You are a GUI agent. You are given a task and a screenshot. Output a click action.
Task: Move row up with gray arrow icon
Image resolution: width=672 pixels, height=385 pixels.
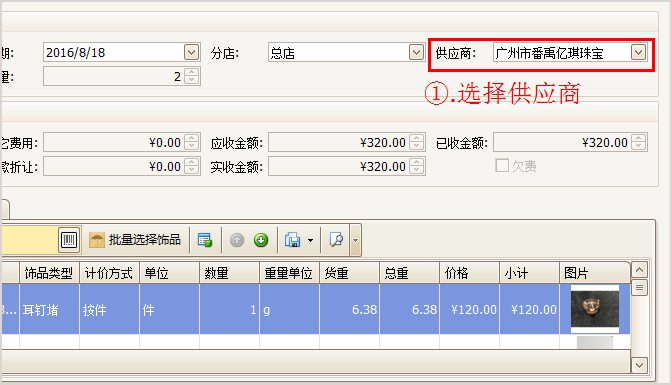[237, 240]
